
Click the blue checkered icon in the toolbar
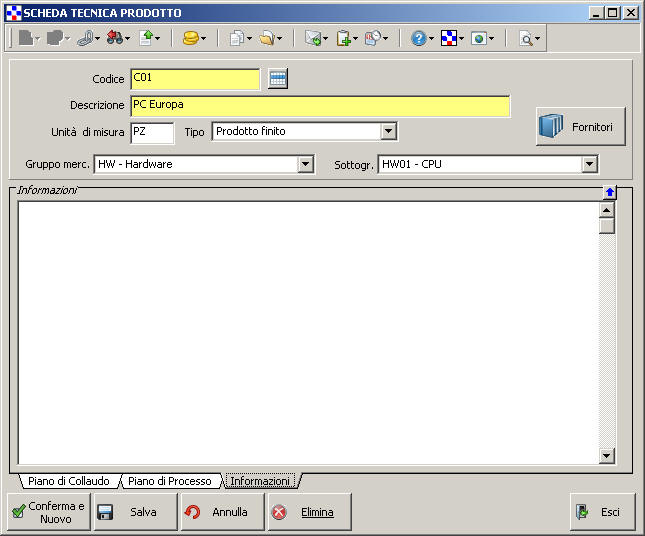(x=449, y=38)
